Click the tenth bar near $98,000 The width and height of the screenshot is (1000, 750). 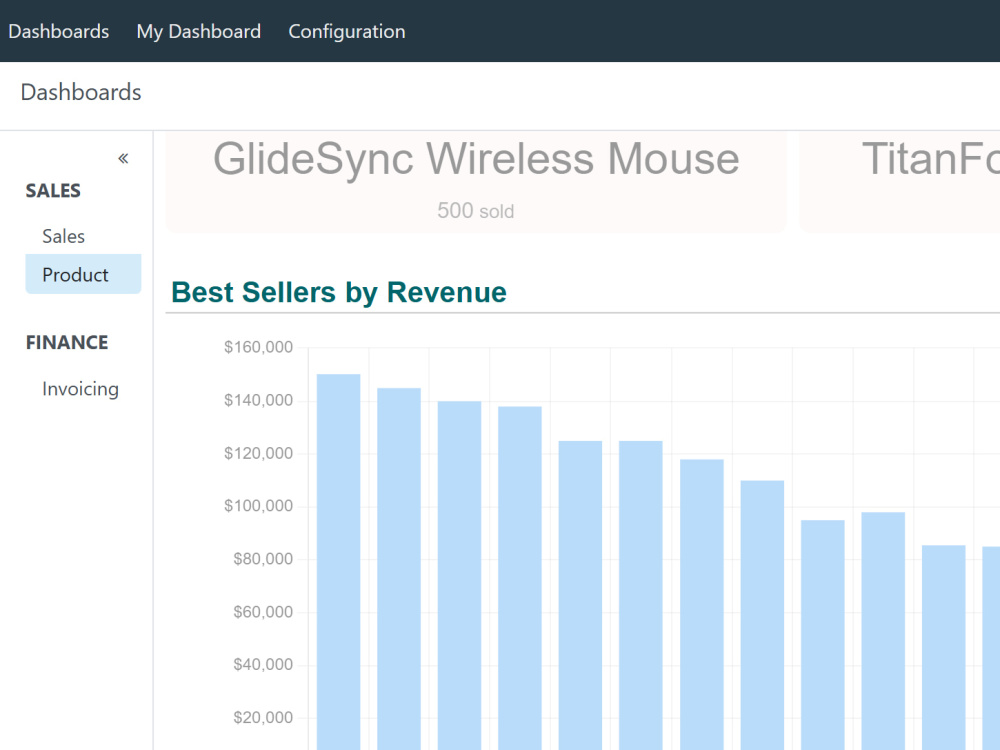(x=883, y=631)
